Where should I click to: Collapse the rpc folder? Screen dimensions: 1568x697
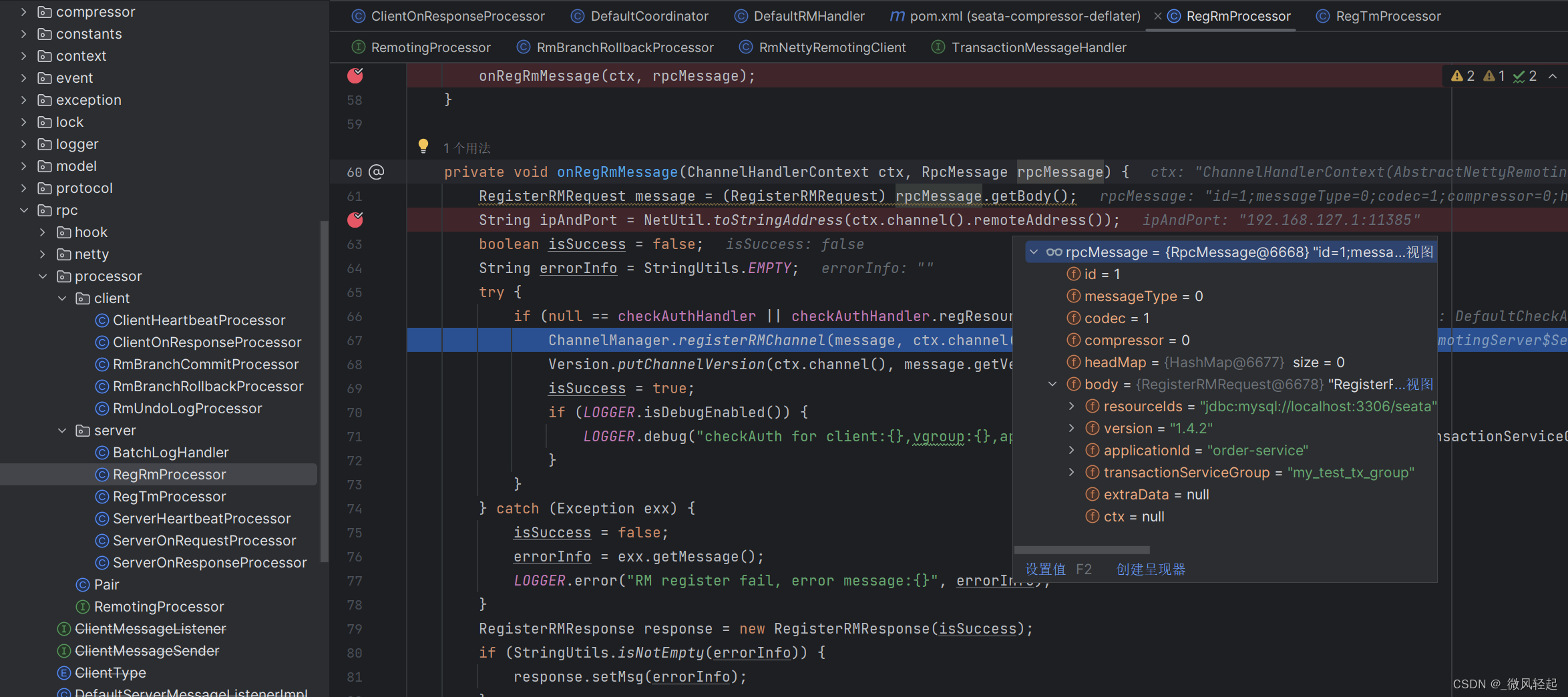click(x=24, y=210)
